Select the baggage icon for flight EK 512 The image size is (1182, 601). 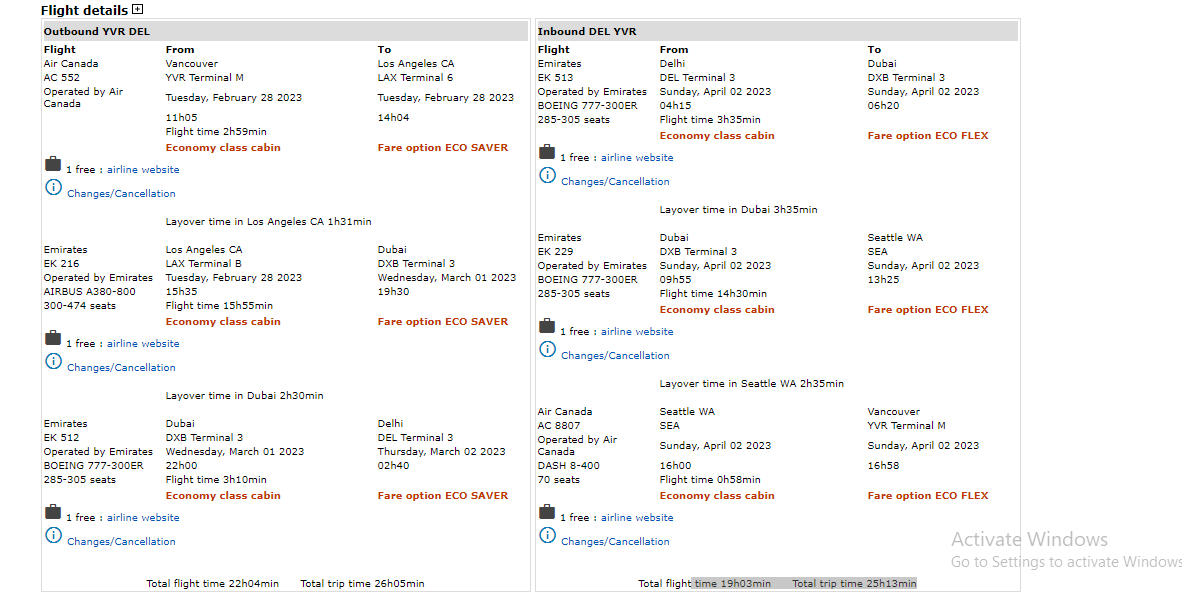pyautogui.click(x=53, y=512)
